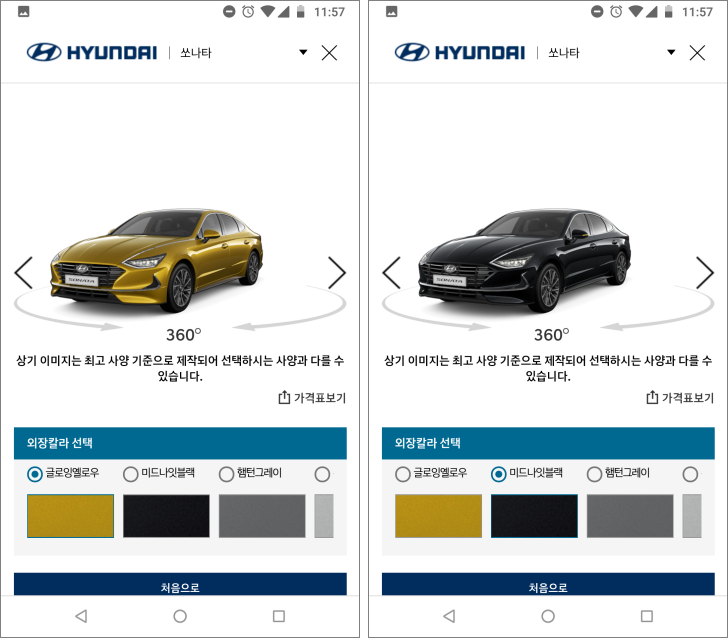Tap the image notification icon in left status bar
Screen dimensions: 728x638
(x=24, y=12)
